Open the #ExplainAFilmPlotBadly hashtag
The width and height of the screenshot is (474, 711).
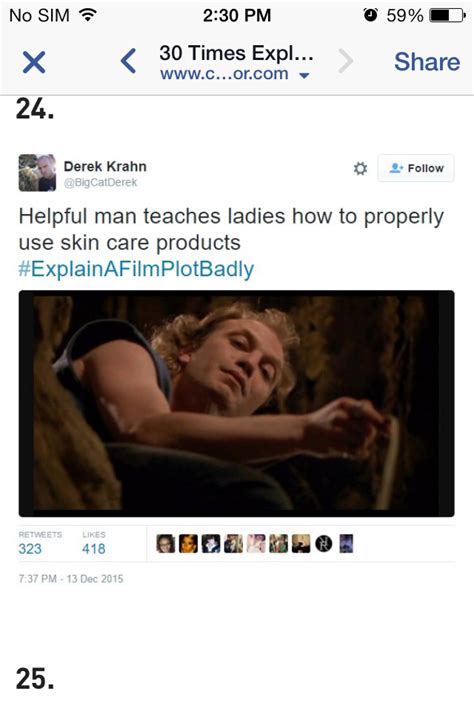point(136,269)
